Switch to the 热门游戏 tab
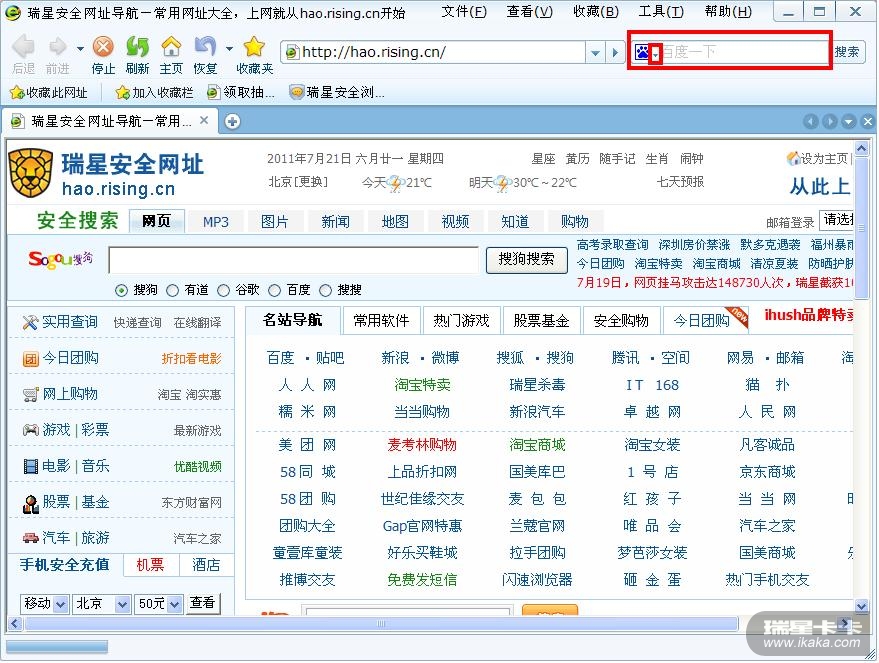The image size is (879, 663). (461, 321)
